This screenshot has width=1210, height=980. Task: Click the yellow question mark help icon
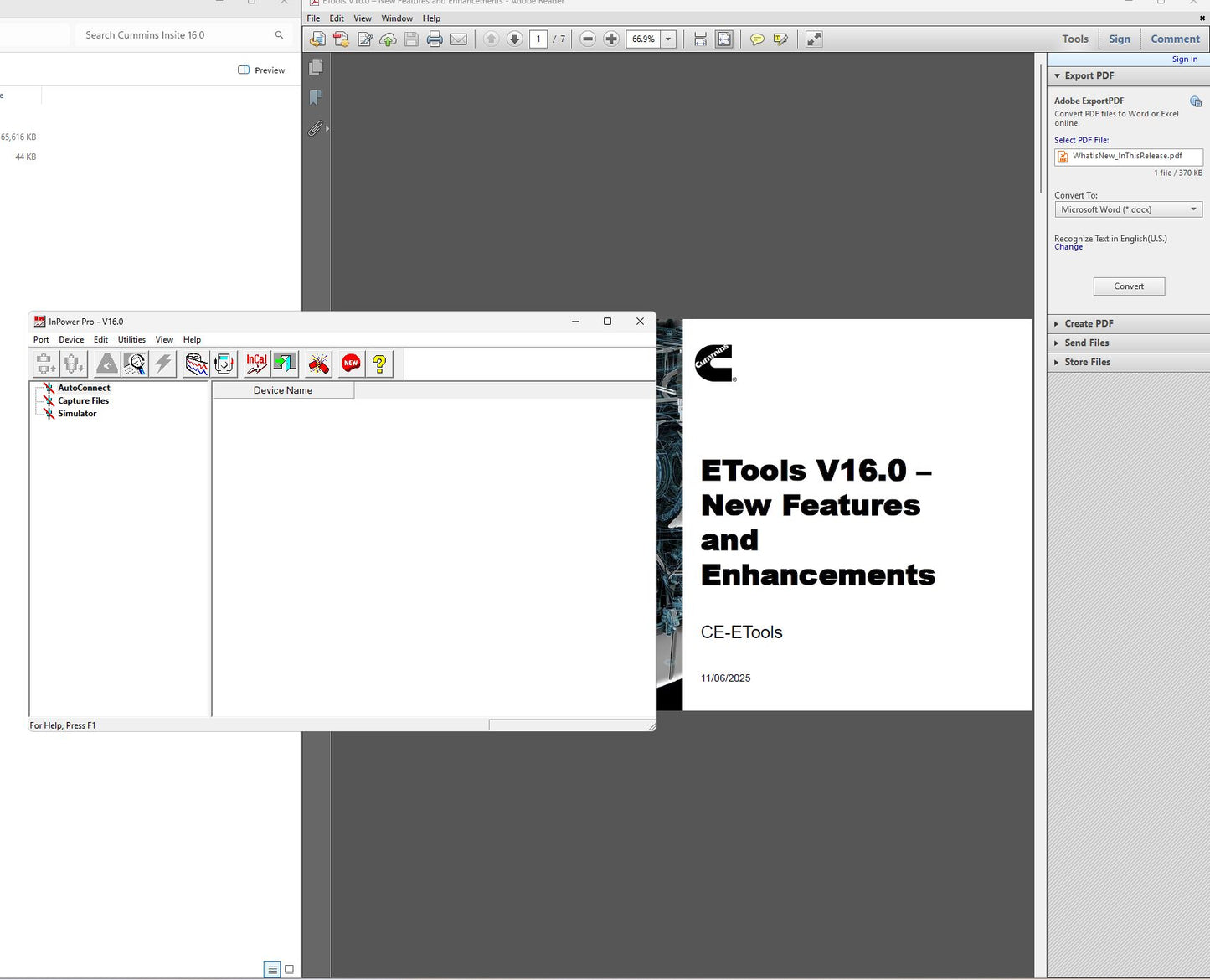[x=379, y=364]
